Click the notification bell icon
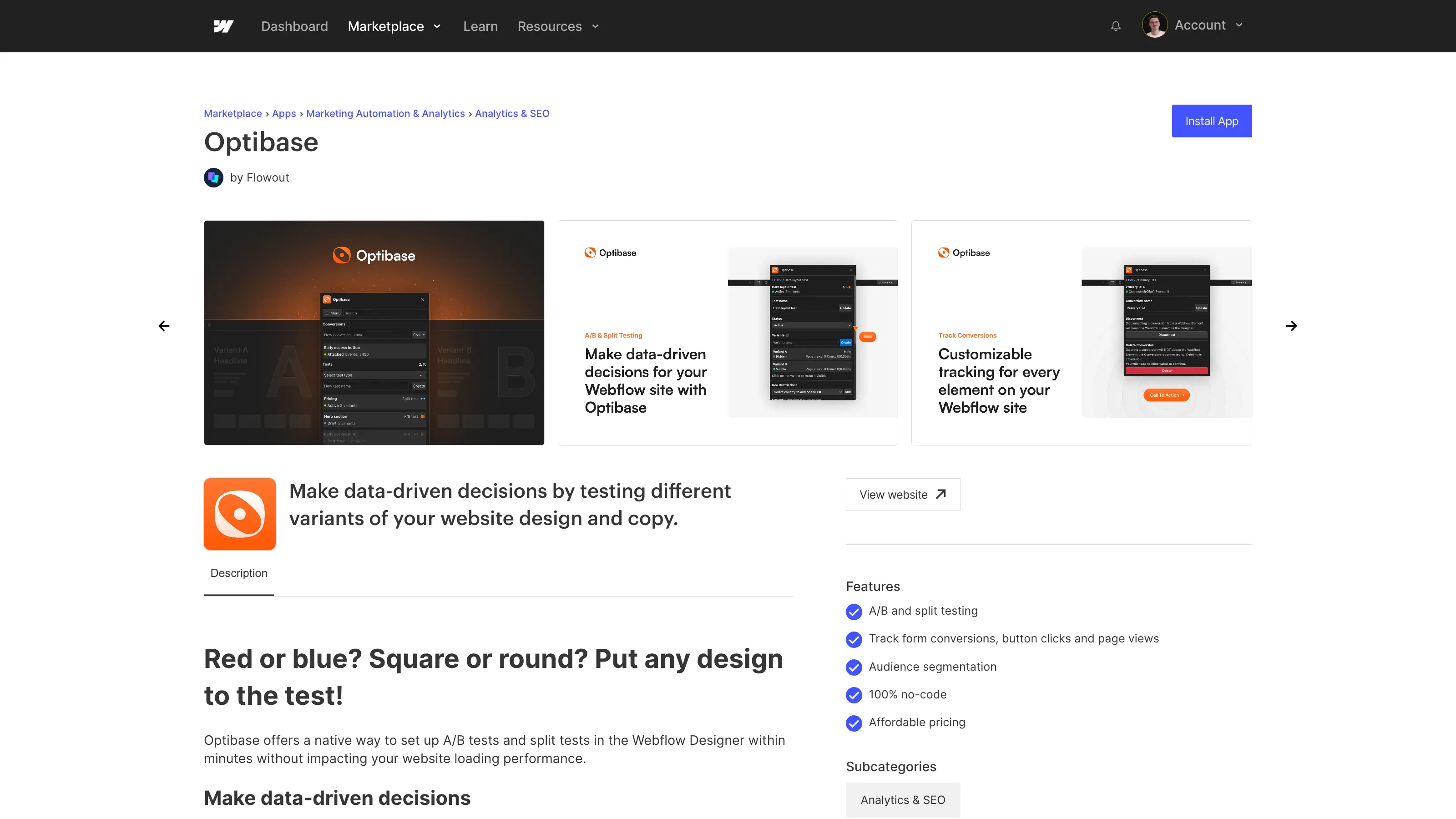Screen dimensions: 1456x819 pos(1116,26)
